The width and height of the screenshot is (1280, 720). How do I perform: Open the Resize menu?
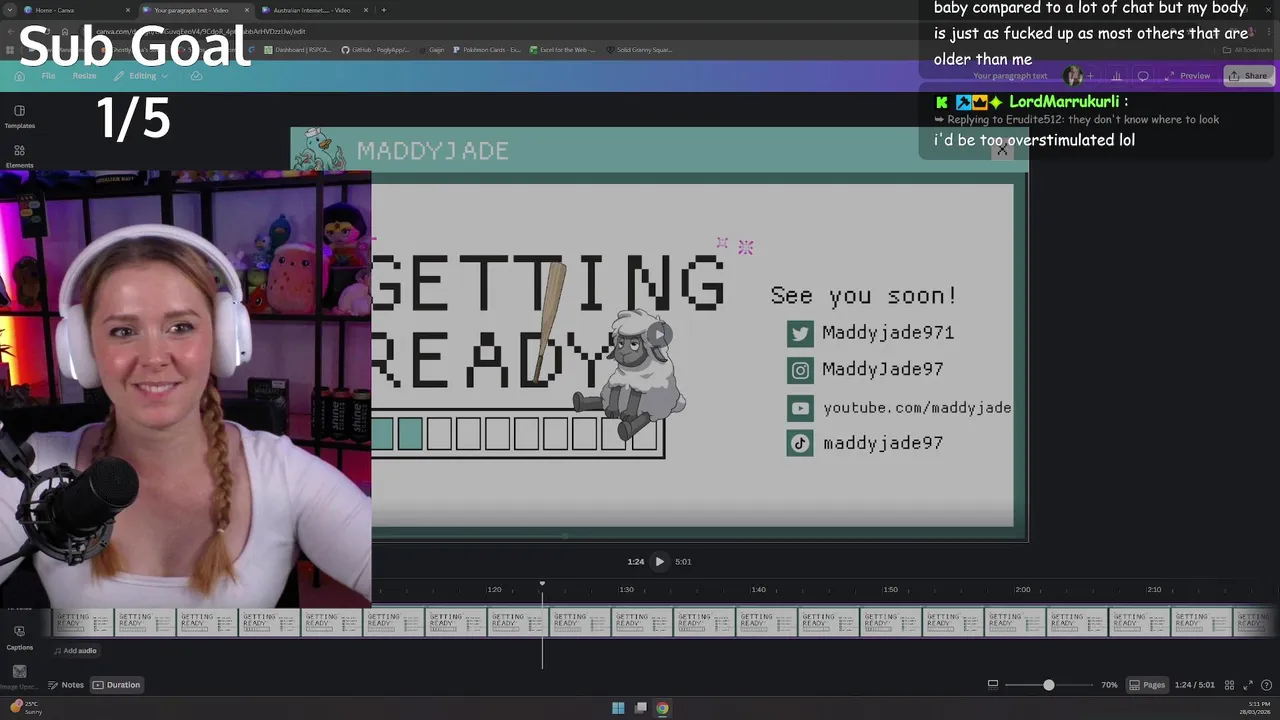(84, 76)
